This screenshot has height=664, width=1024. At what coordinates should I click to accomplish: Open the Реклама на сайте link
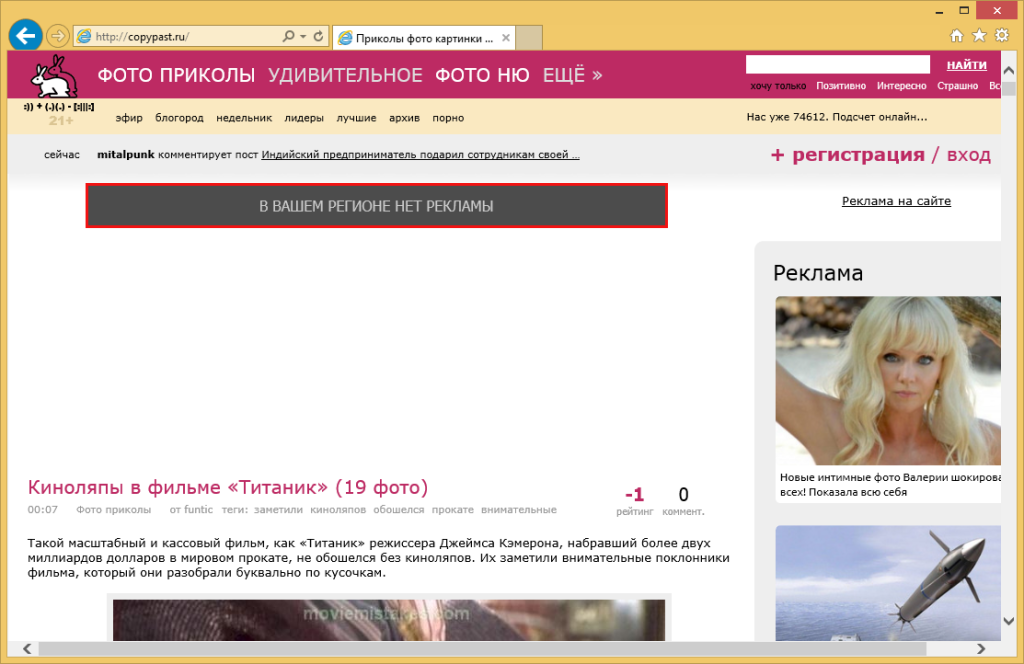pos(896,201)
